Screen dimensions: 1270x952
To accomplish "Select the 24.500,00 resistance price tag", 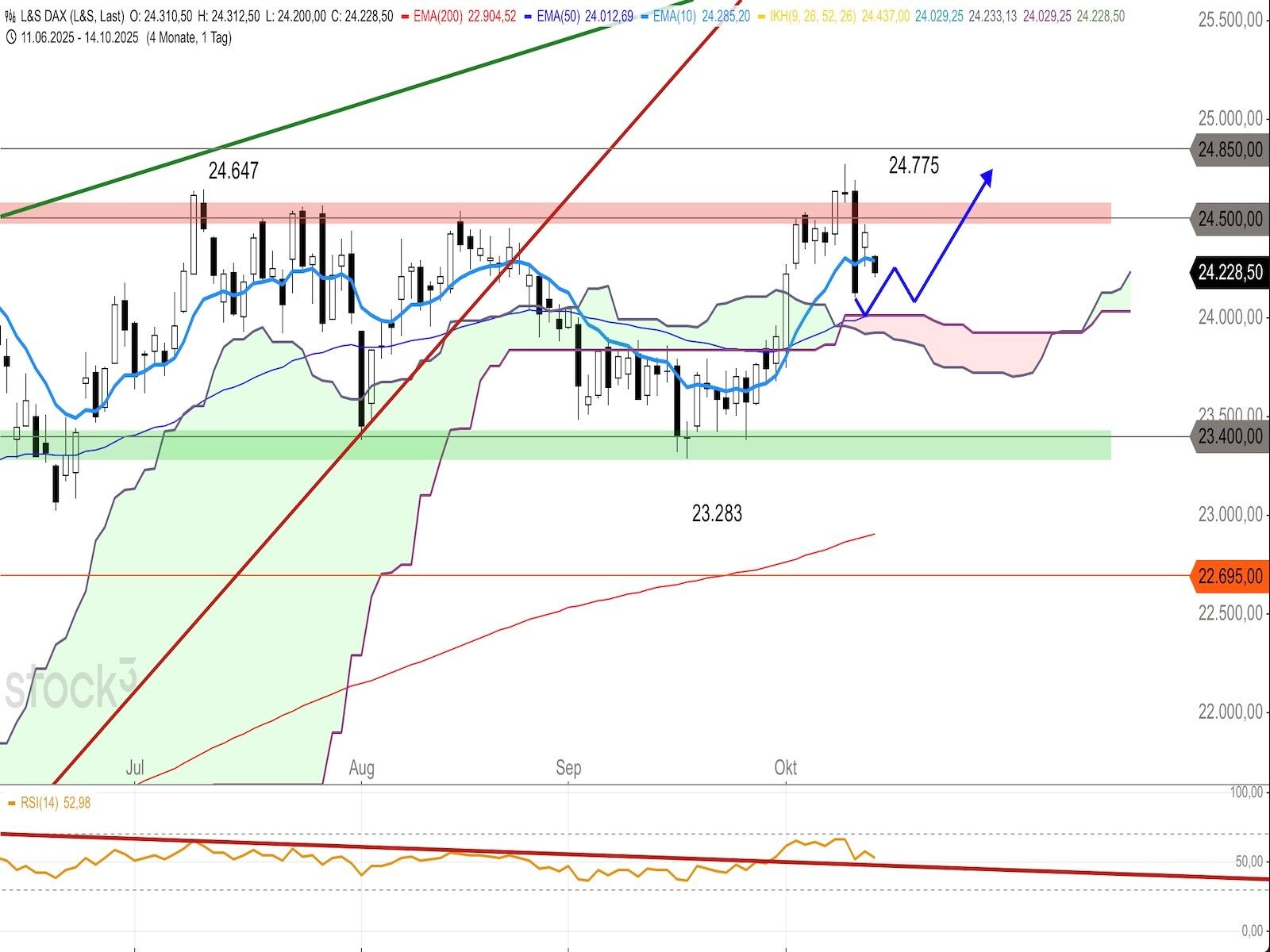I will click(1230, 219).
